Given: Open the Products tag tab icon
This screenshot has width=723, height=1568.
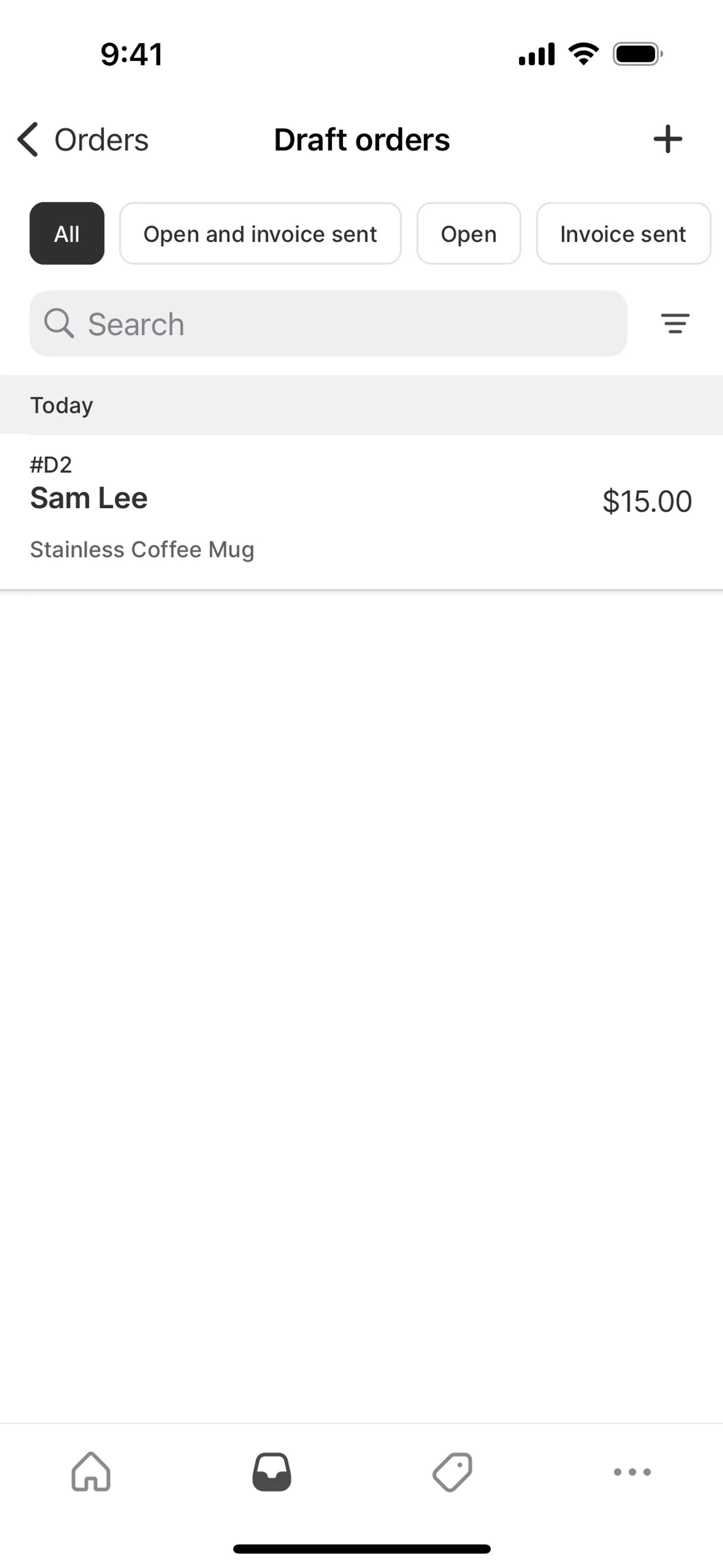Looking at the screenshot, I should [452, 1472].
